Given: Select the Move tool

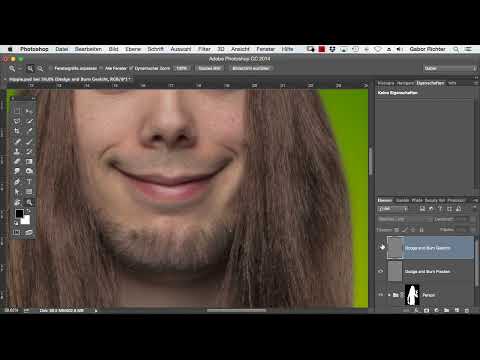Looking at the screenshot, I should point(29,111).
